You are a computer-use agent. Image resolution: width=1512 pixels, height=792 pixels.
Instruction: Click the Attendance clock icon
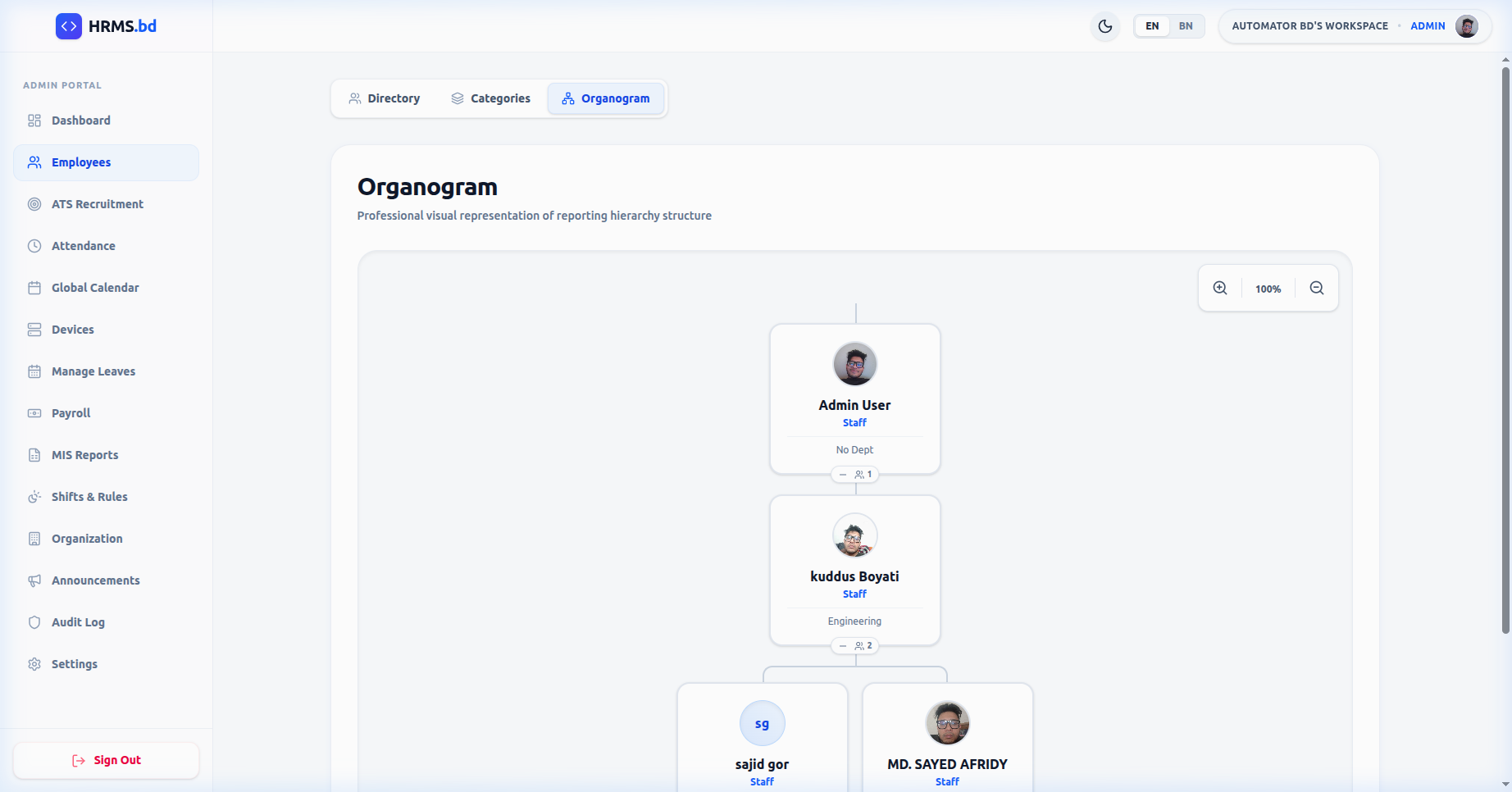pyautogui.click(x=34, y=246)
